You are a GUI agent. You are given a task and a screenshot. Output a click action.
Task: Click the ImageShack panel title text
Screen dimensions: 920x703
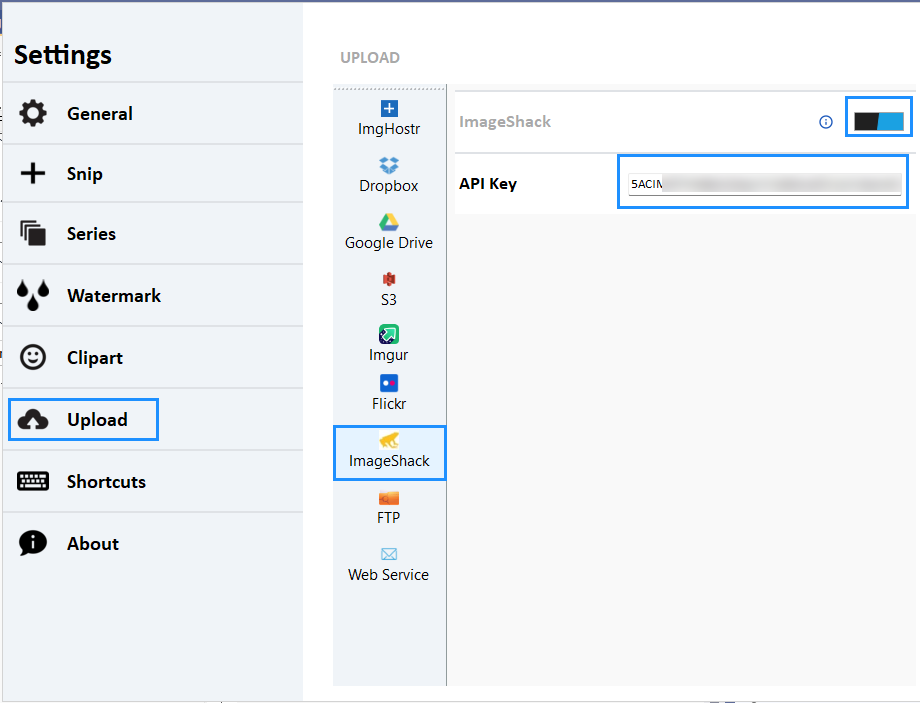[505, 122]
